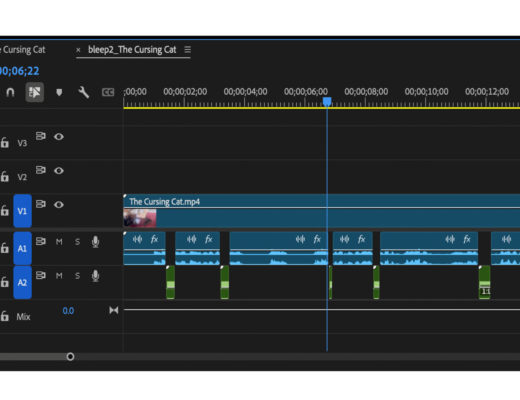520x400 pixels.
Task: Toggle track lock on V2
Action: click(4, 176)
